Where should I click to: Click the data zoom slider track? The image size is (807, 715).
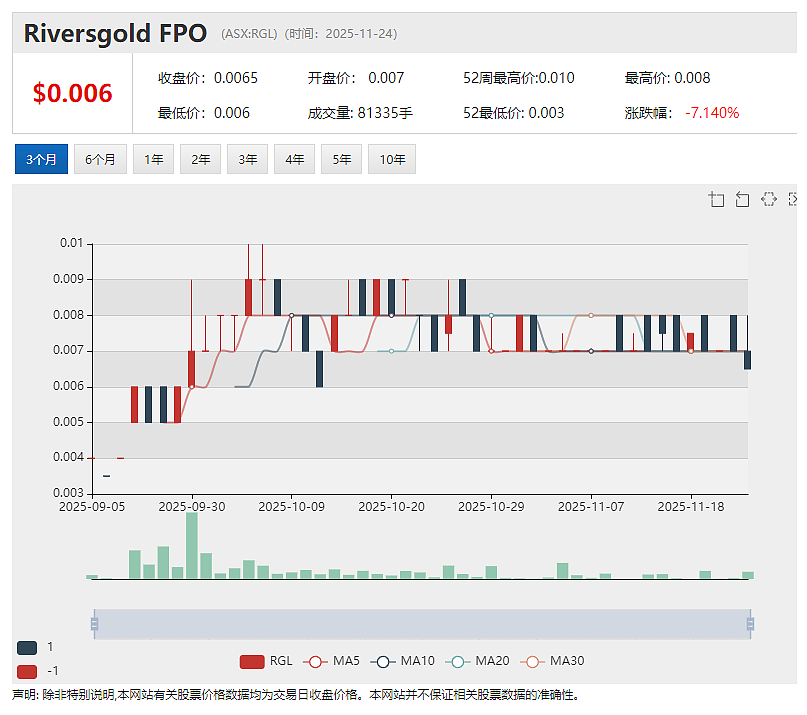pyautogui.click(x=422, y=624)
